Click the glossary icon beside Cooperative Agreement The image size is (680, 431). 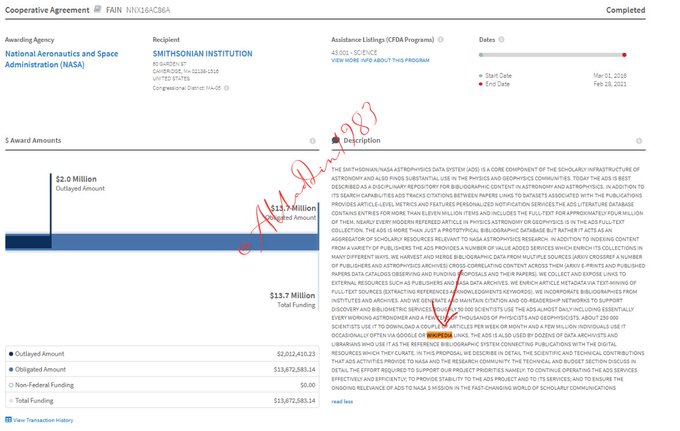point(98,12)
